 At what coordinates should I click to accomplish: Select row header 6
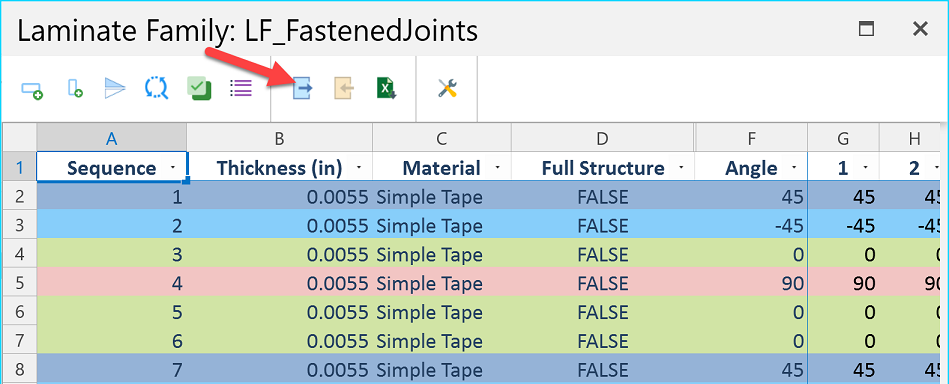[19, 312]
